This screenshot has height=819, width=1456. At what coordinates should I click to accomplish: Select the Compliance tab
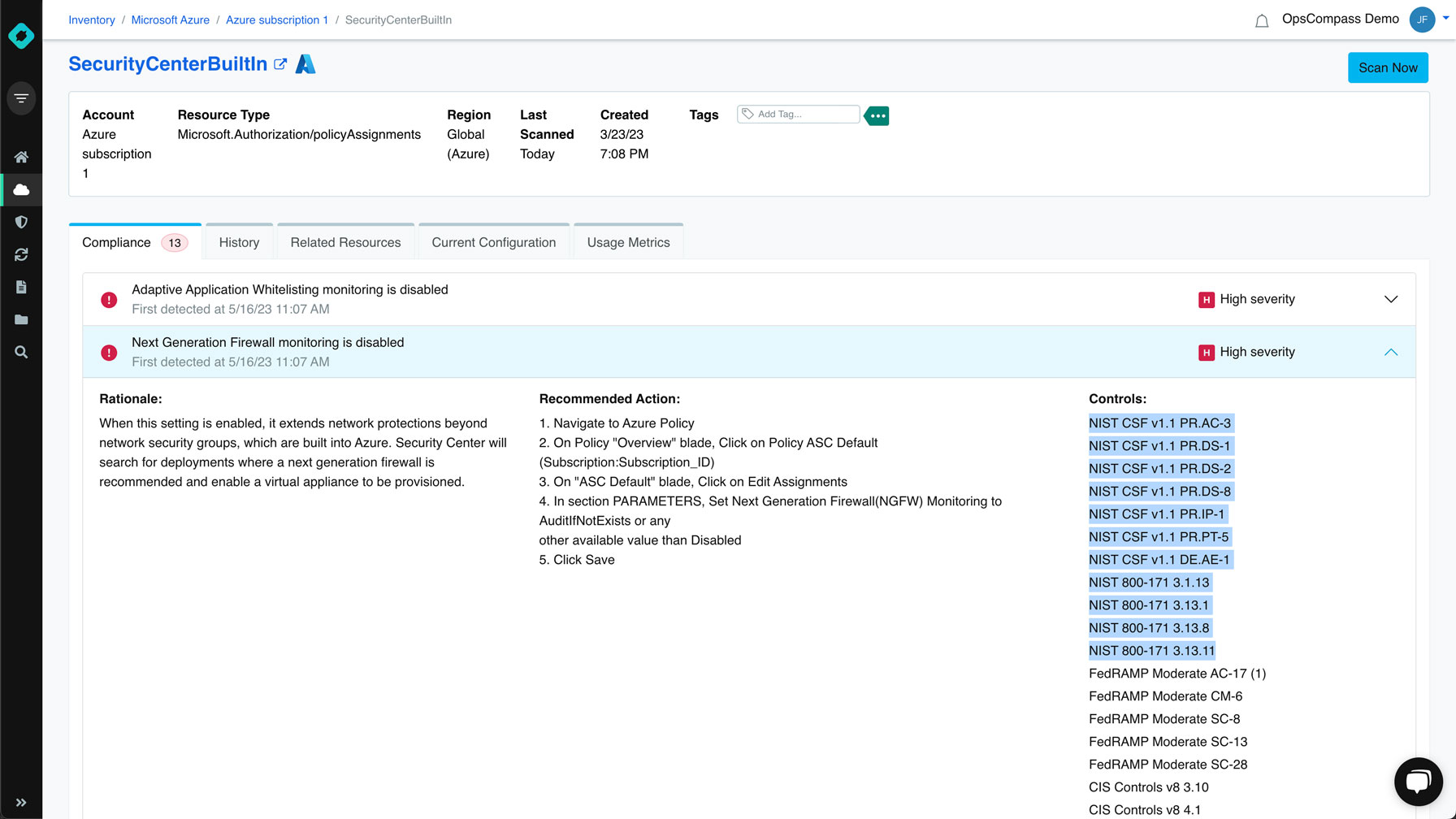point(135,242)
